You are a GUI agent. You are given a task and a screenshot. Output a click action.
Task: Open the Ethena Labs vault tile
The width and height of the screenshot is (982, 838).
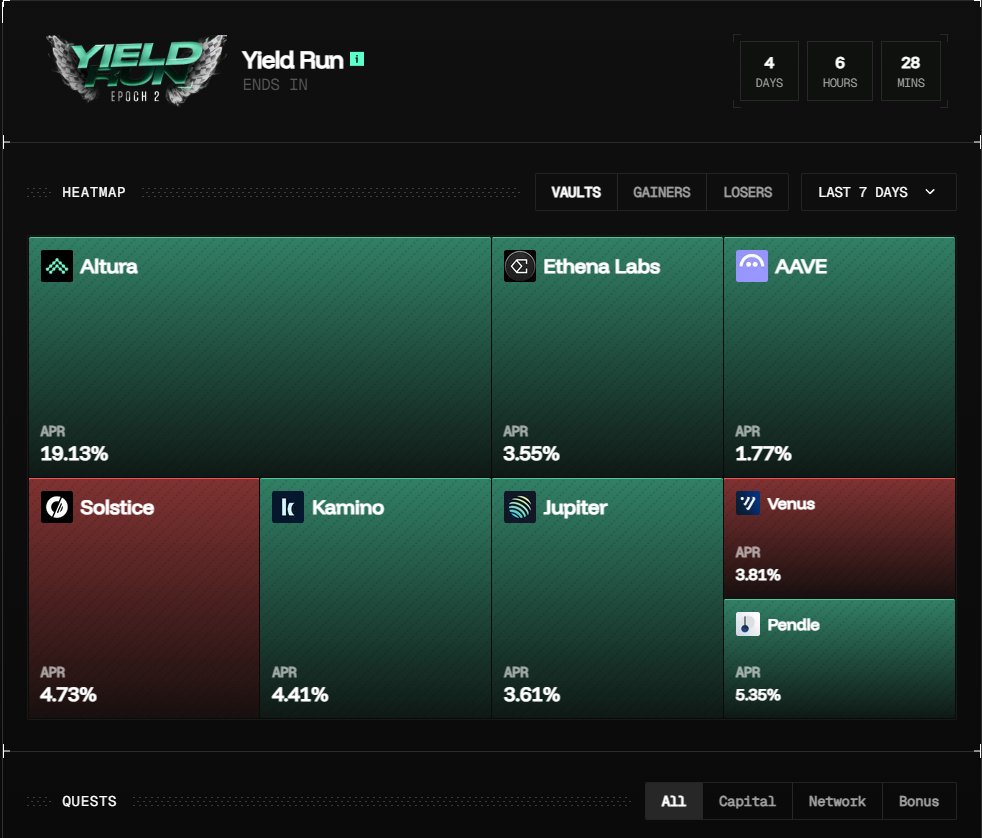pos(607,357)
